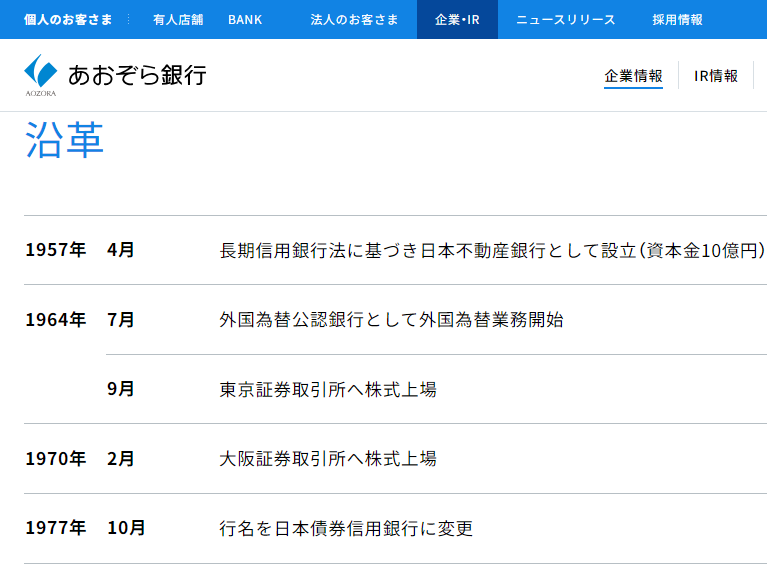Open the 個人のお客さま section
The height and width of the screenshot is (583, 767).
pyautogui.click(x=68, y=19)
